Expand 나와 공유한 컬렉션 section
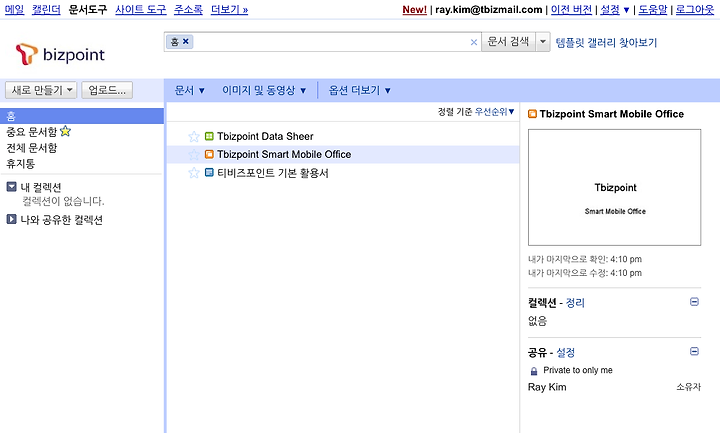The image size is (720, 433). coord(11,219)
